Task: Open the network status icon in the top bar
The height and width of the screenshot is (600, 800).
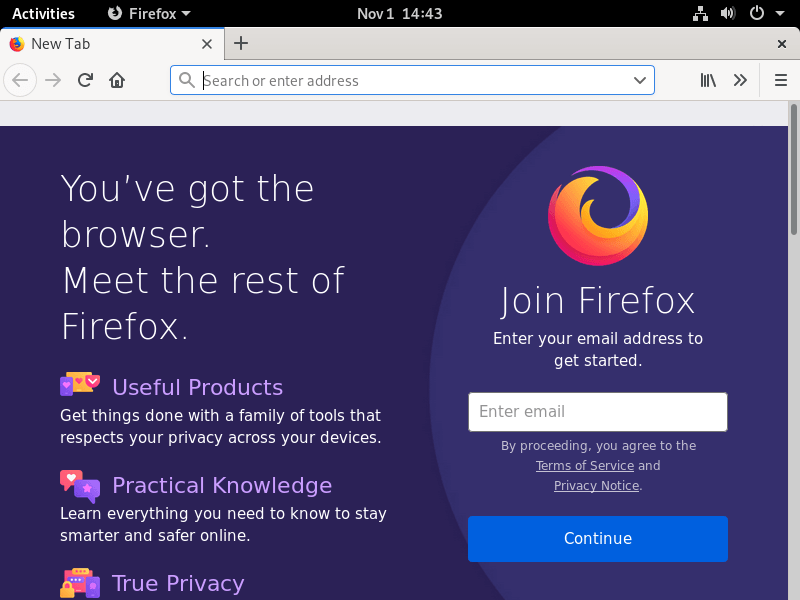Action: pos(700,13)
